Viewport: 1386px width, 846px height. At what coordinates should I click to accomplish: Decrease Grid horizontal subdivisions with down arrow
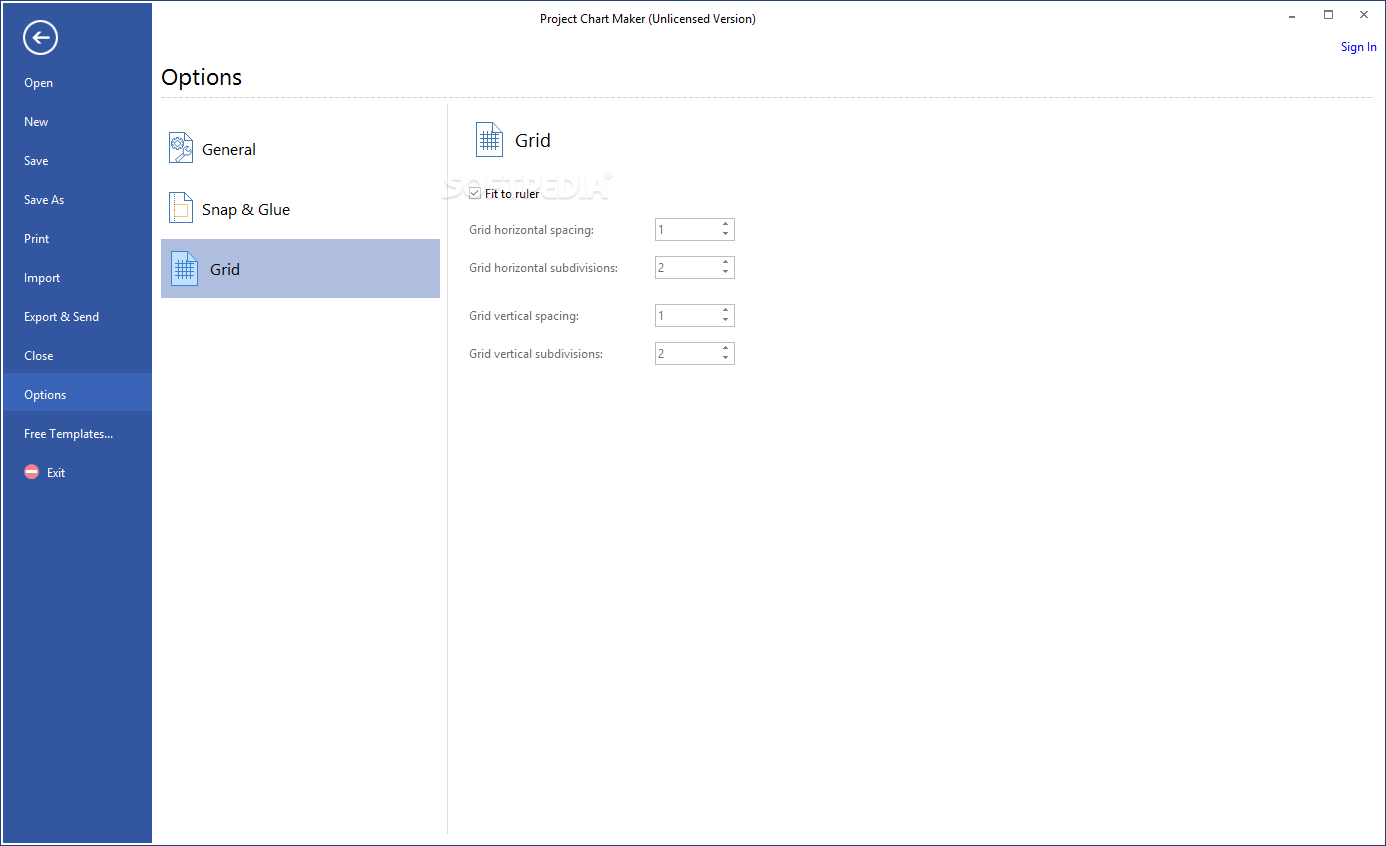click(x=725, y=272)
